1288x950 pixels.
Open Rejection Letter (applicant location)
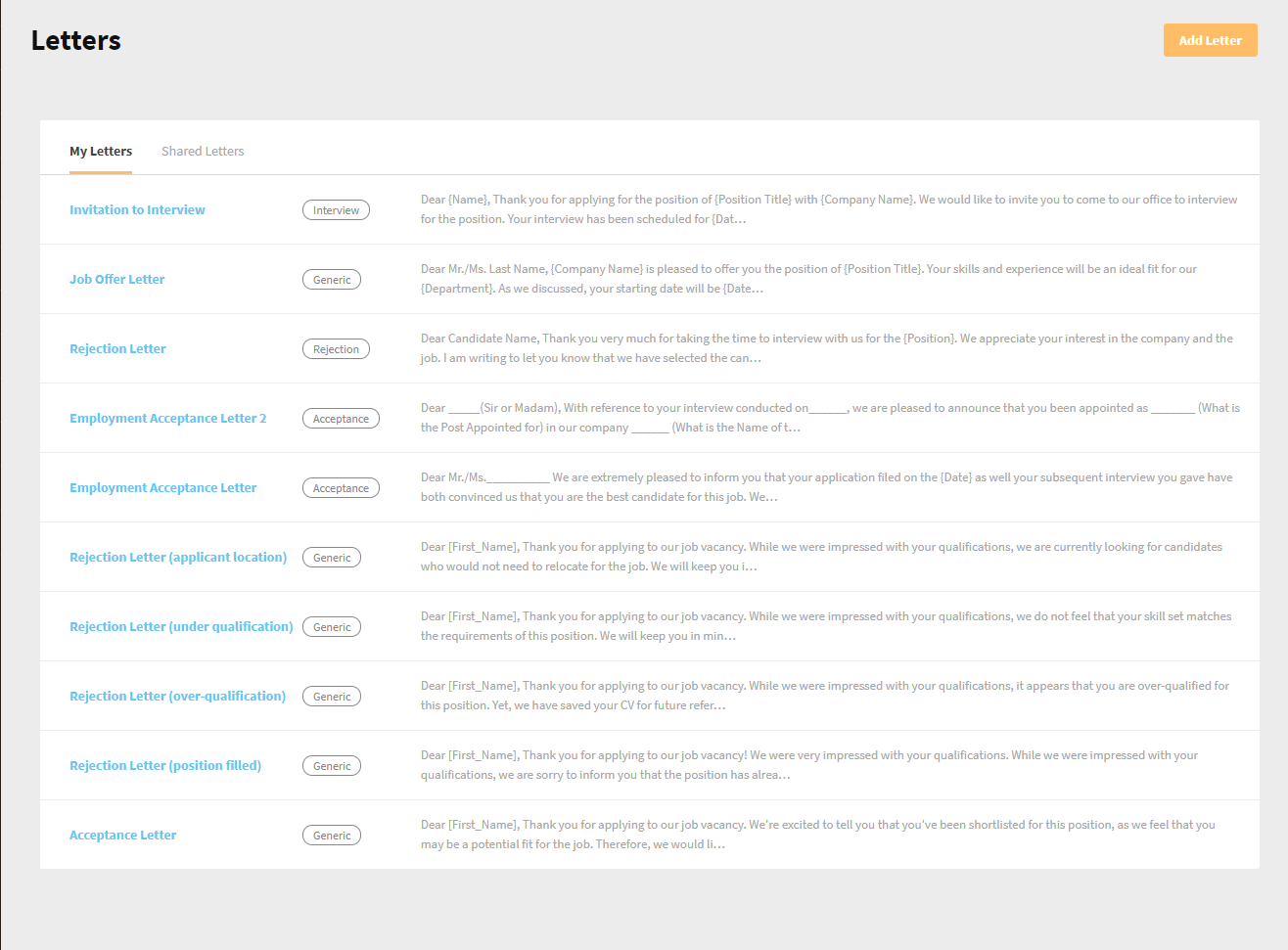[178, 557]
